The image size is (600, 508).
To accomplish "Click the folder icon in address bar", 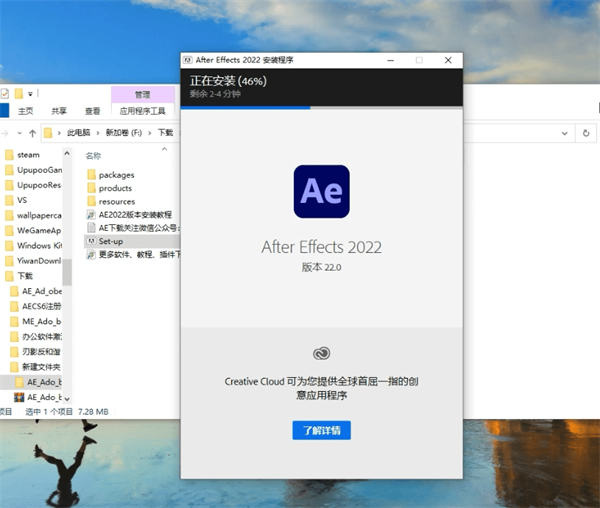I will click(48, 133).
